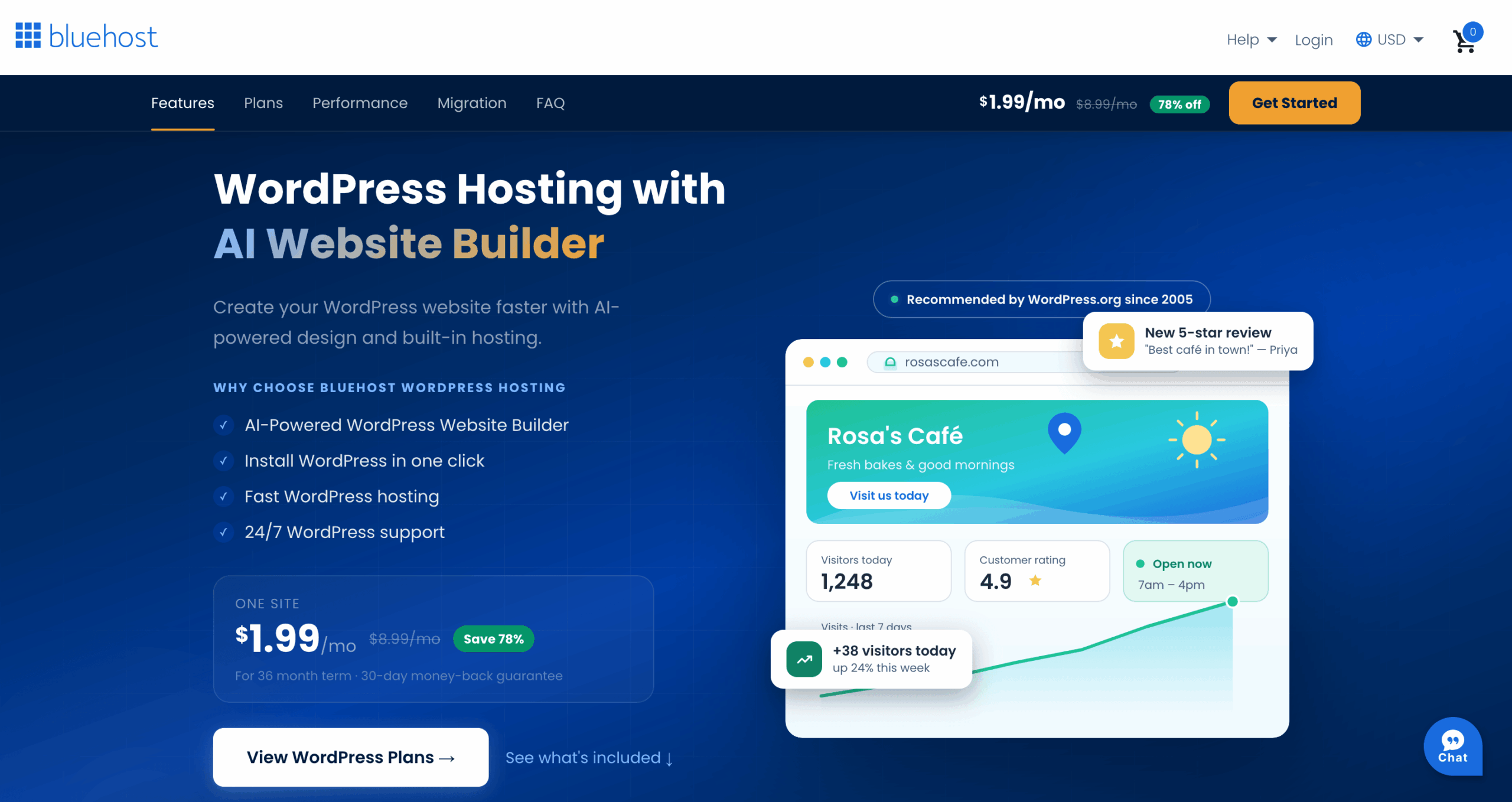Screen dimensions: 1512x802
Task: Click Why Choose Bluehost WordPress Hosting heading
Action: tap(389, 387)
